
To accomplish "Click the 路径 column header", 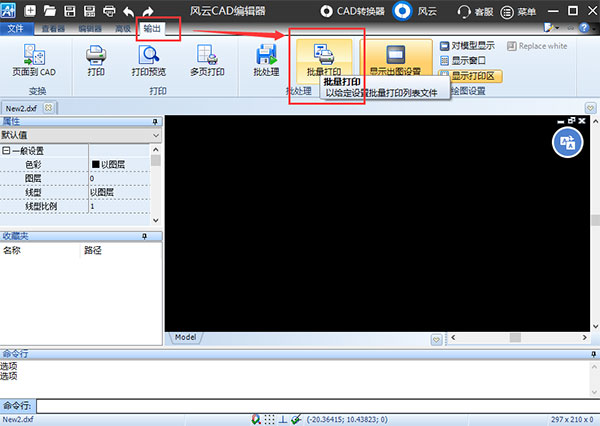I will [93, 251].
